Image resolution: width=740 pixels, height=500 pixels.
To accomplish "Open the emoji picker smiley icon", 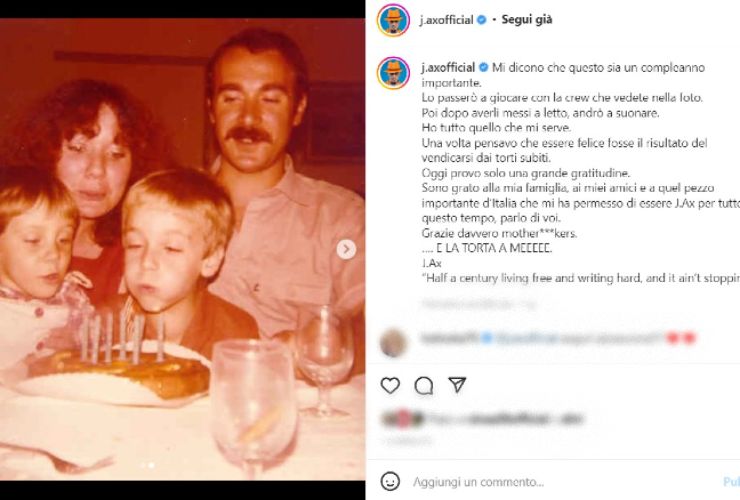I will point(390,482).
